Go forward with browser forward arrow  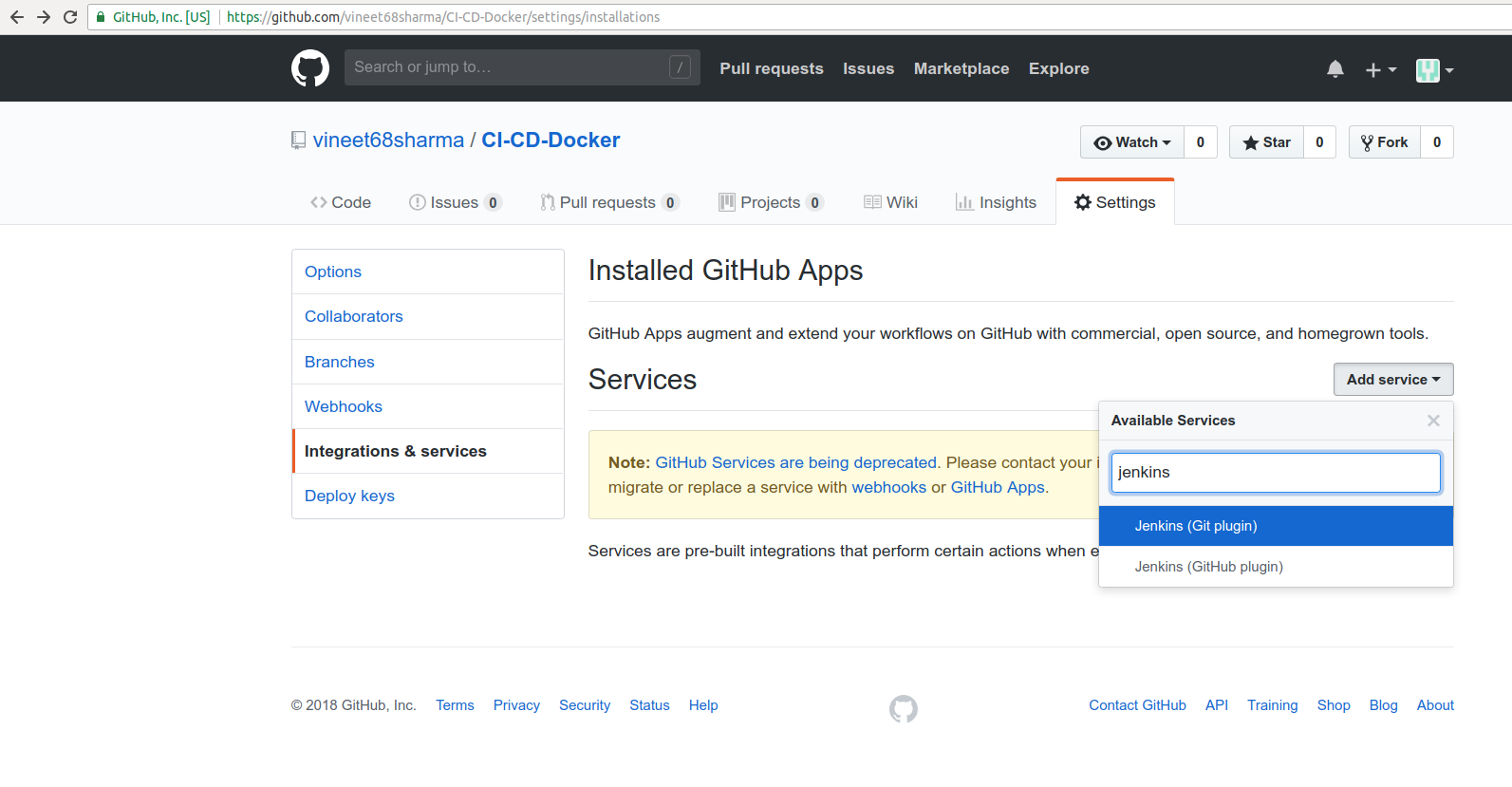point(44,17)
